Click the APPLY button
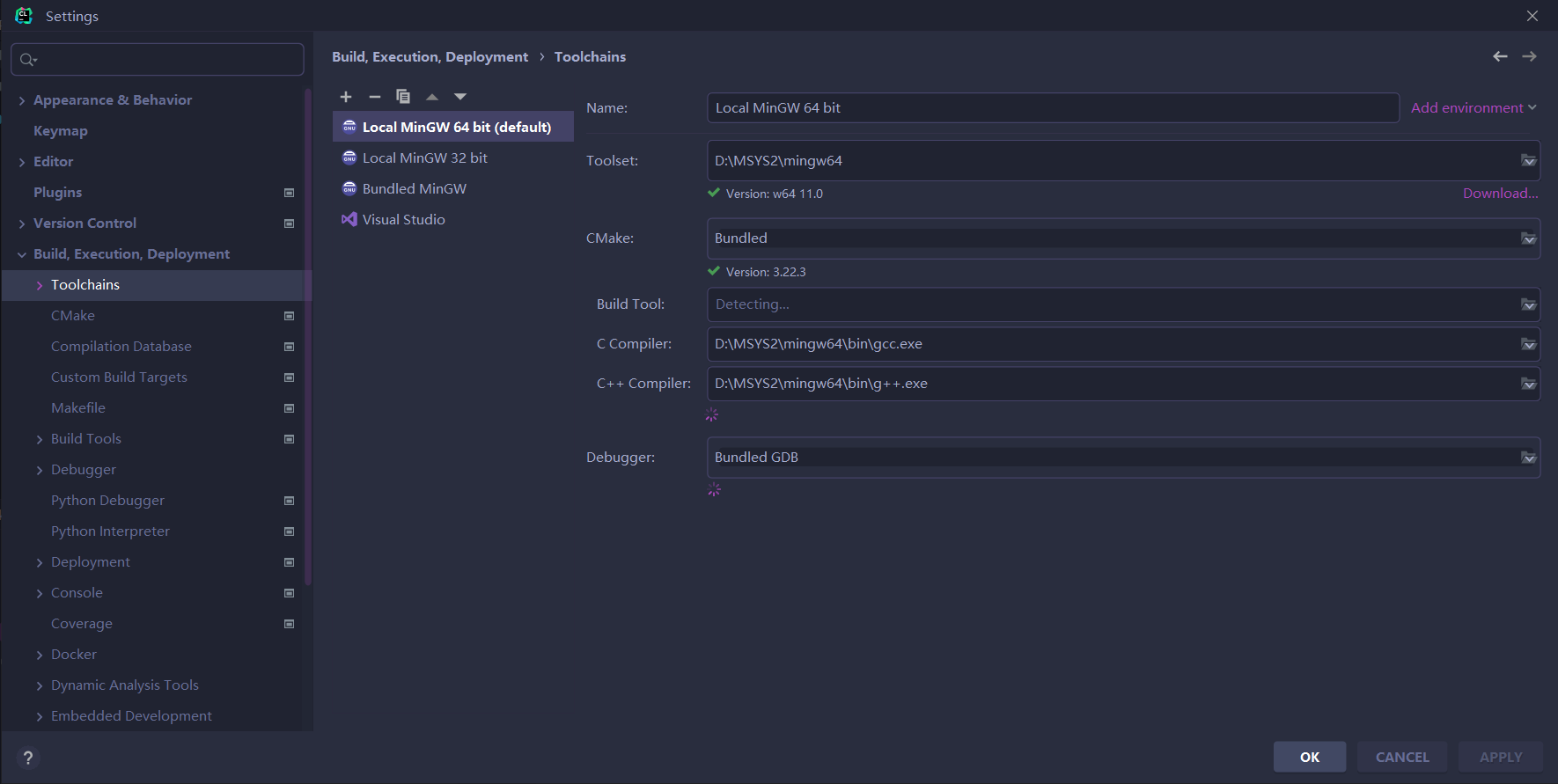The height and width of the screenshot is (784, 1558). pyautogui.click(x=1501, y=757)
